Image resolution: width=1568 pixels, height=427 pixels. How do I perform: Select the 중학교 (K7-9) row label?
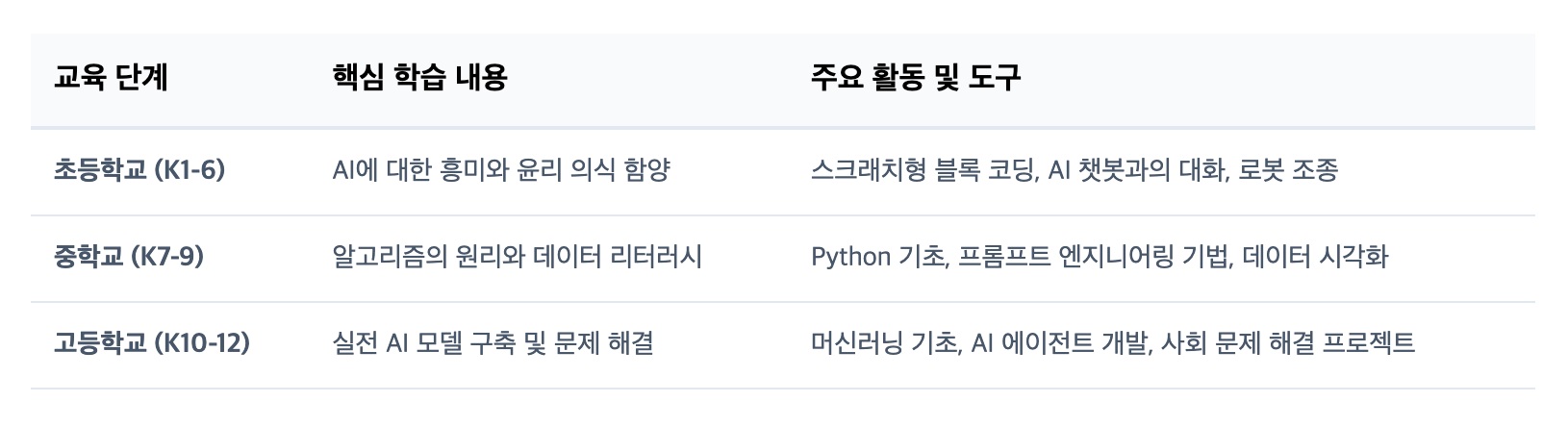pyautogui.click(x=128, y=258)
